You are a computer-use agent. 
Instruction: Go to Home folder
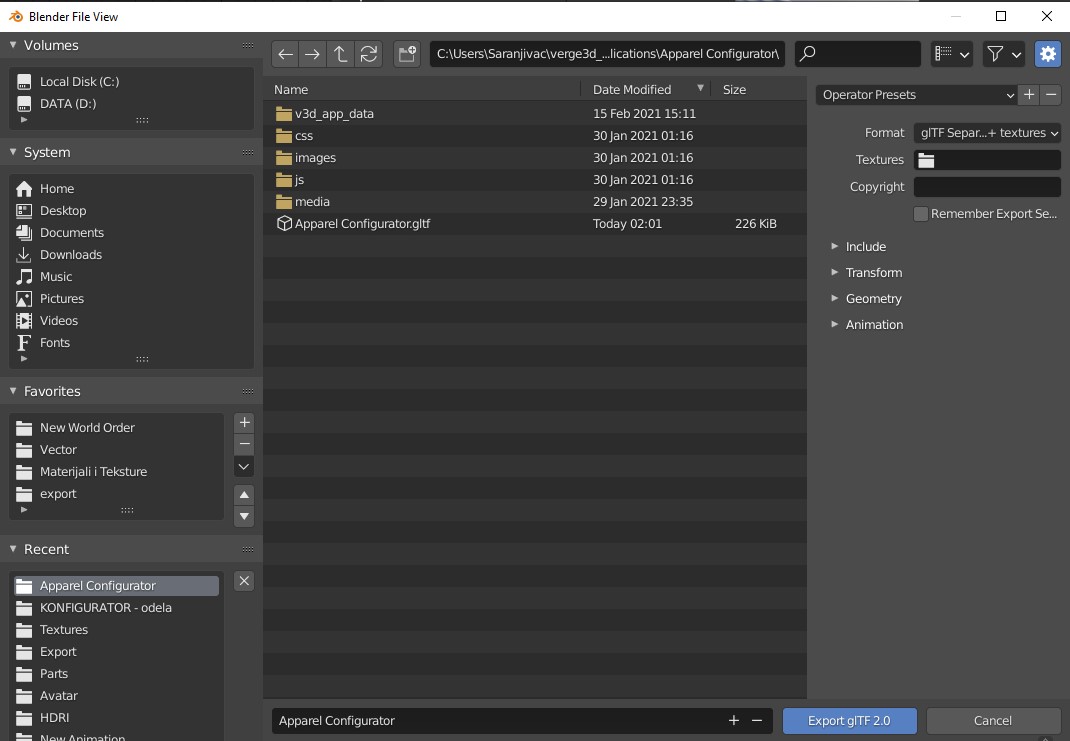coord(131,189)
